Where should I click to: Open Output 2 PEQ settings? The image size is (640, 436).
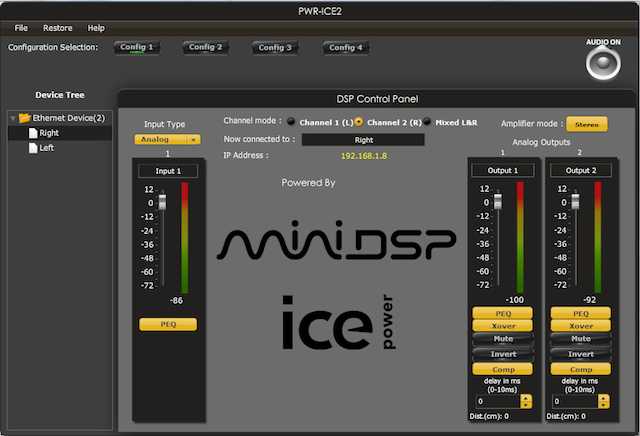[580, 313]
